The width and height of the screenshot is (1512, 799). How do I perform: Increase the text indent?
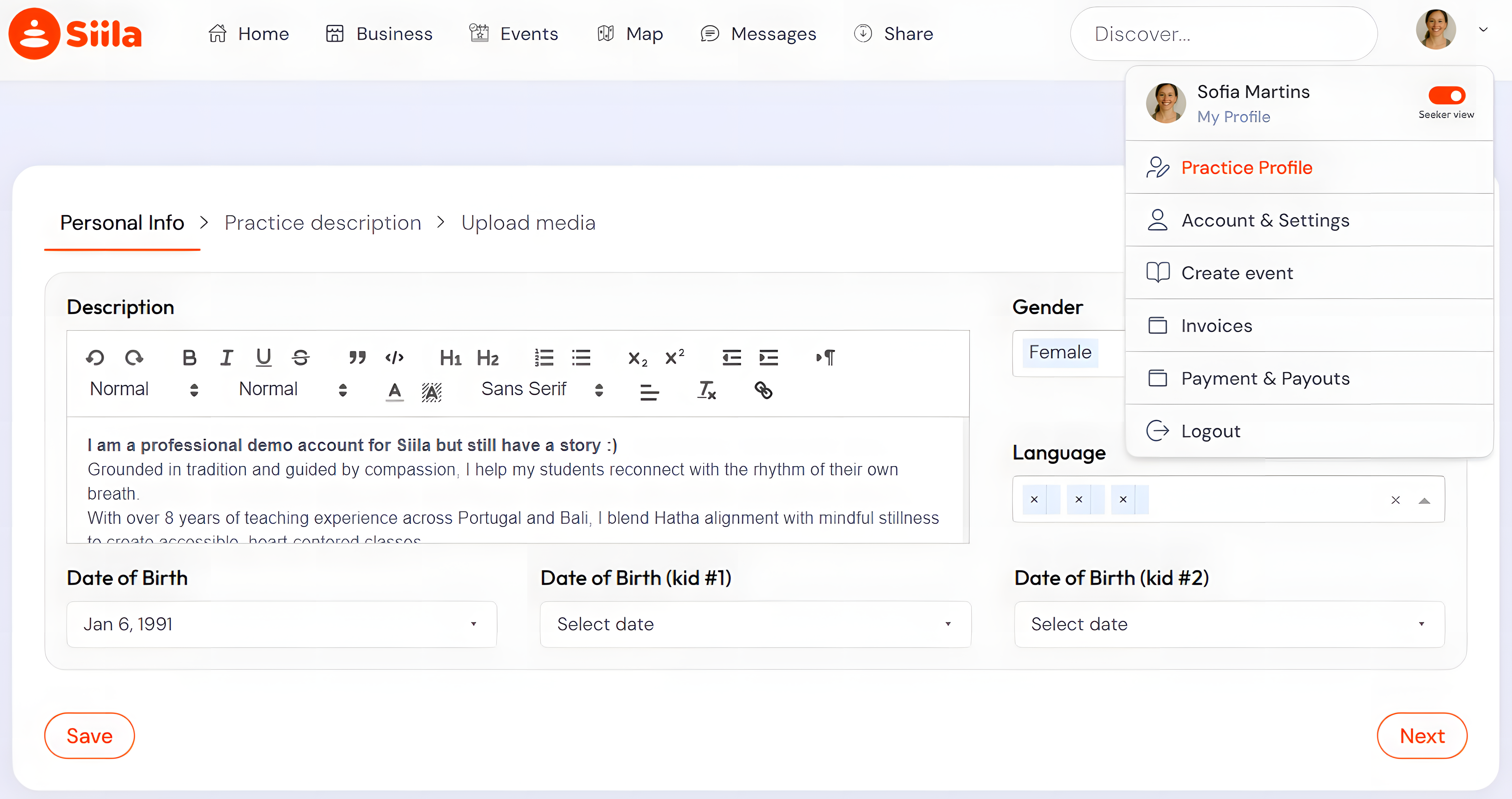tap(768, 357)
